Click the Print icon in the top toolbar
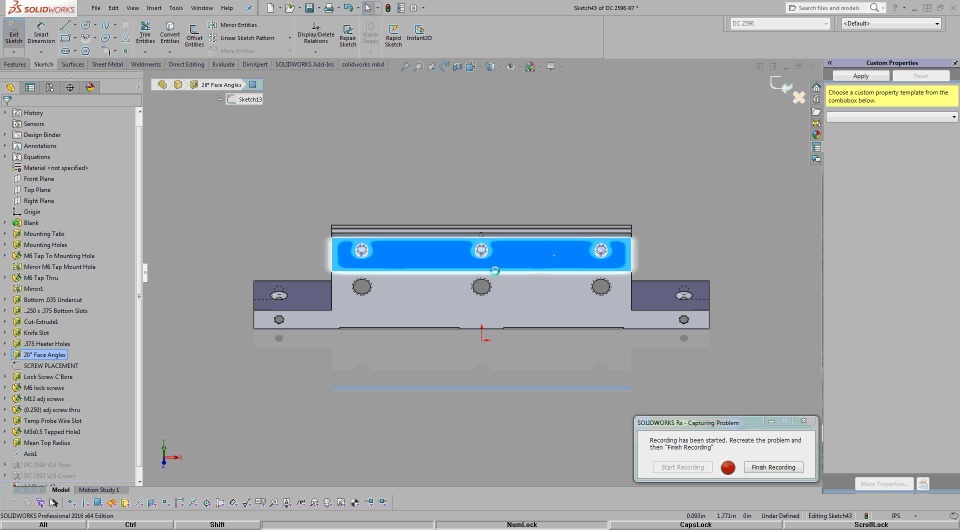This screenshot has height=530, width=960. (x=329, y=8)
